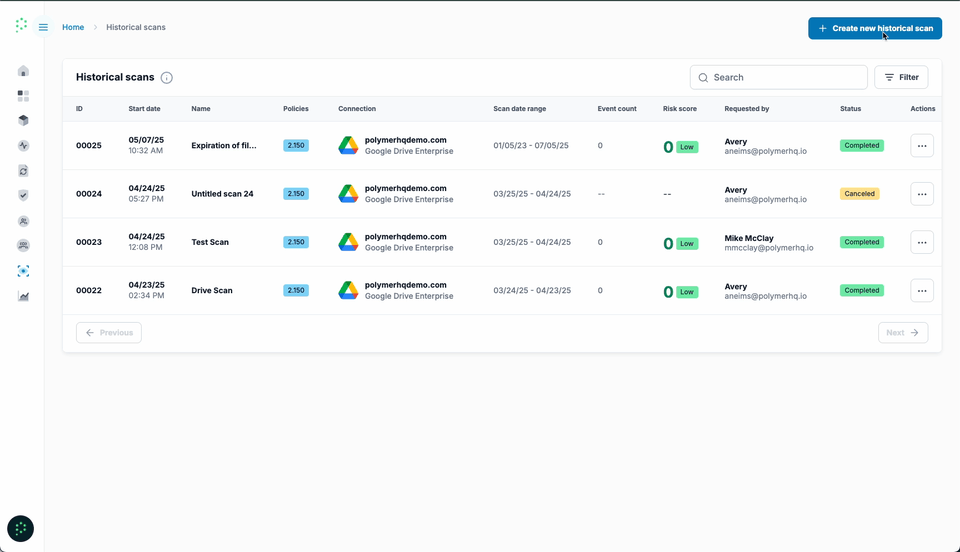
Task: Click Create new historical scan button
Action: click(875, 28)
